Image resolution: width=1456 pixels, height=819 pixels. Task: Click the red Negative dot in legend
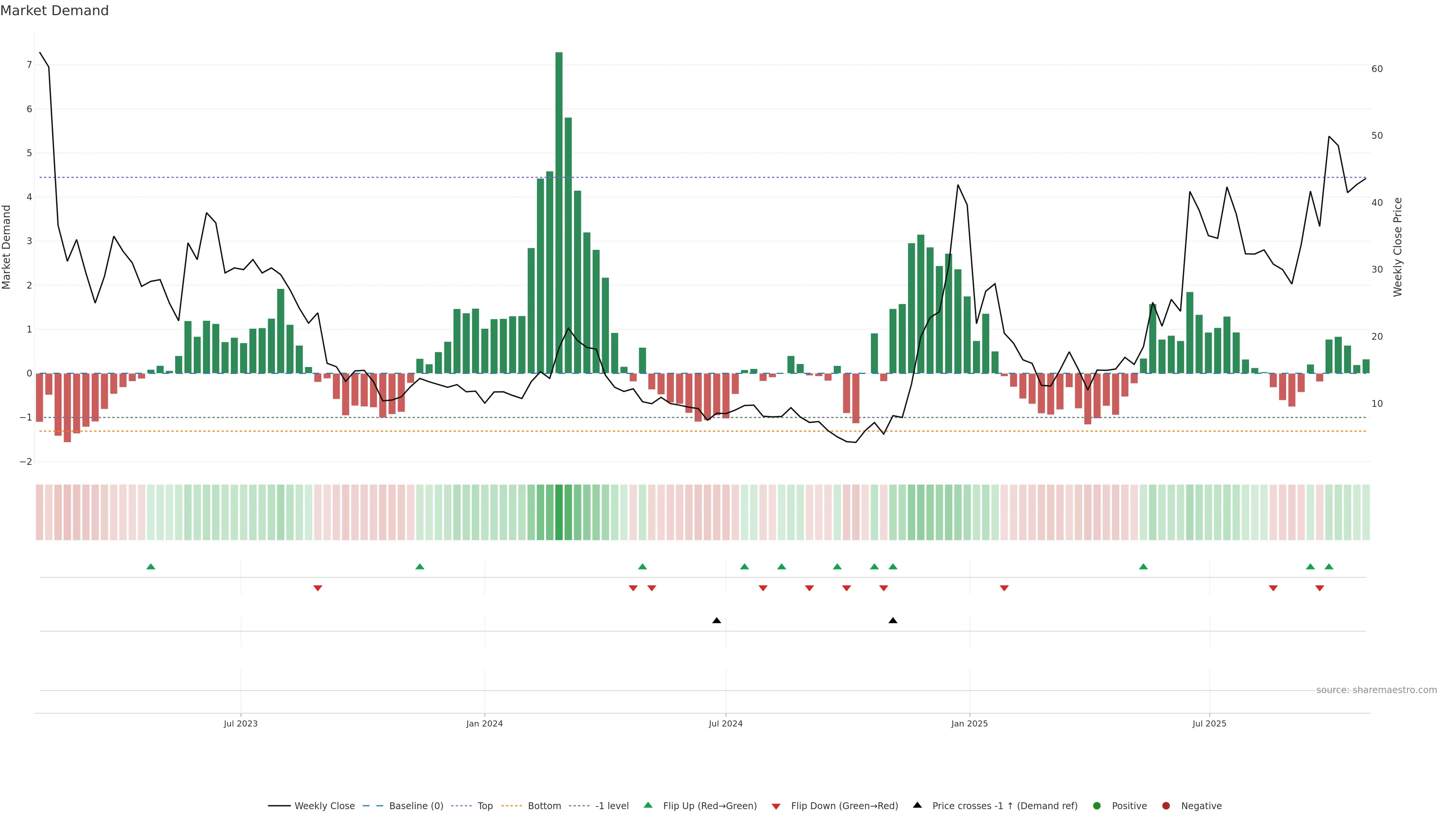(x=1166, y=805)
